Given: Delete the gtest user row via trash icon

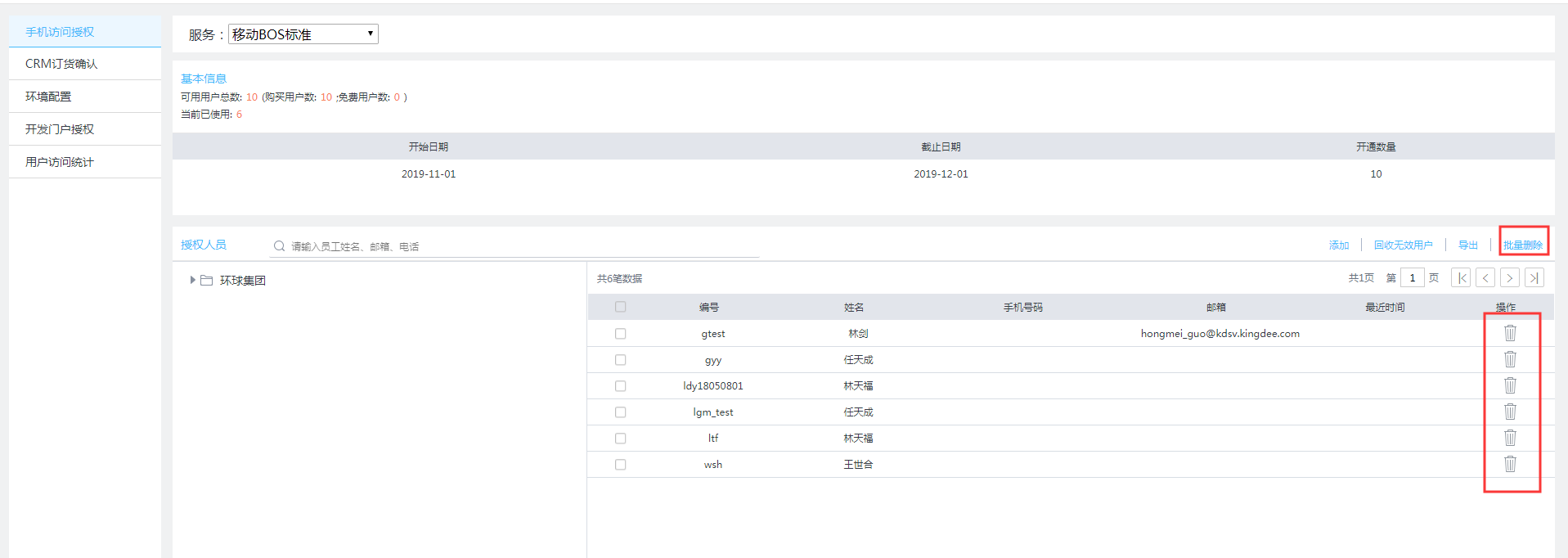Looking at the screenshot, I should coord(1510,333).
